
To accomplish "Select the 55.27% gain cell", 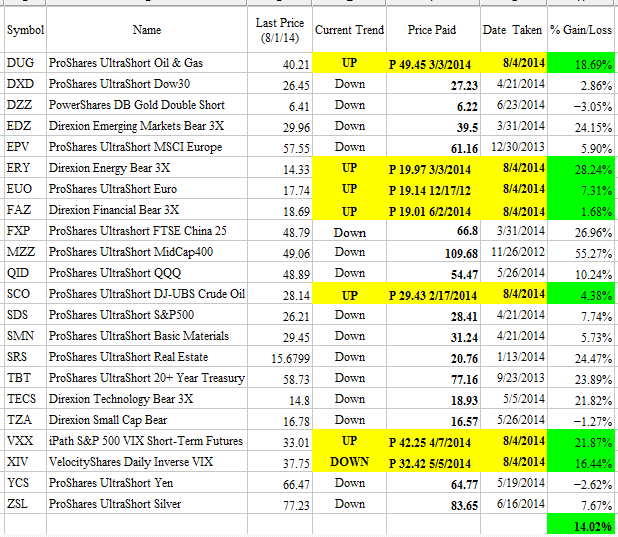I will [581, 252].
